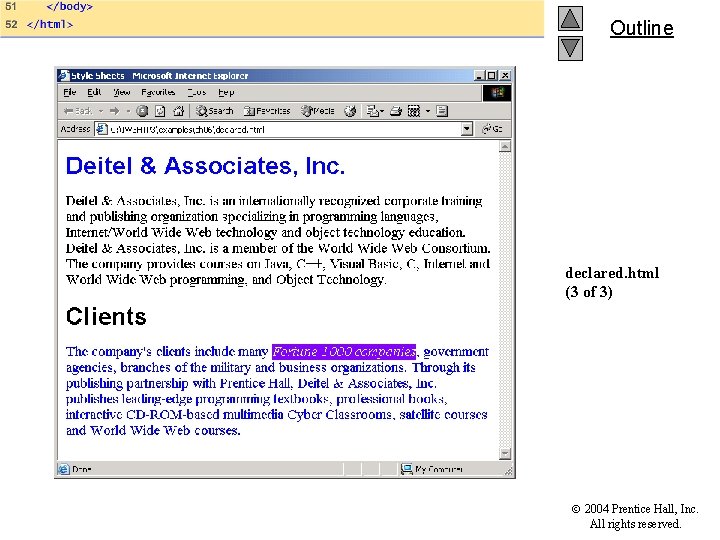This screenshot has width=720, height=540.
Task: Click the IE icon in title bar
Action: pos(64,75)
